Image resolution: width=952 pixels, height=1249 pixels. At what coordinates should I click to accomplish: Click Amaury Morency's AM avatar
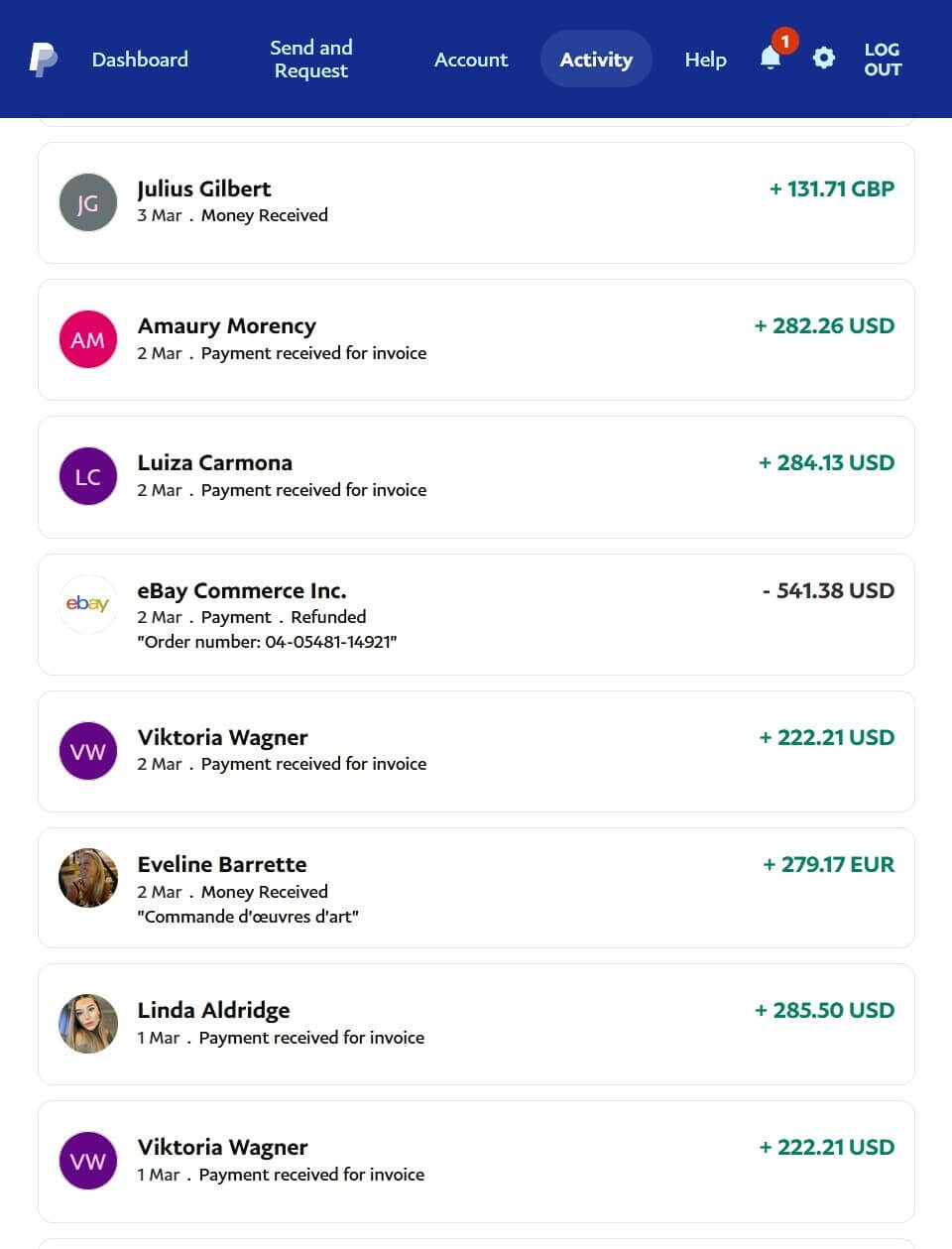tap(88, 339)
